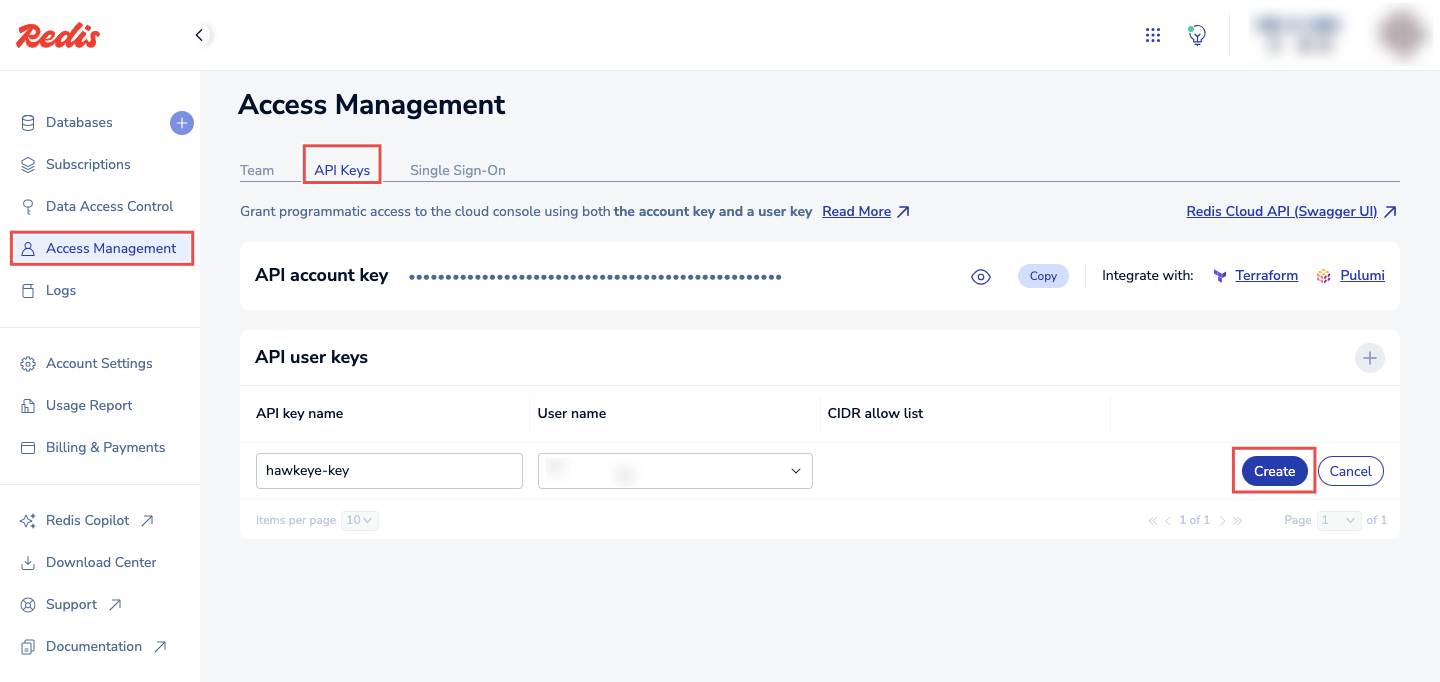This screenshot has height=682, width=1440.
Task: Reveal the API account key with eye icon
Action: [x=980, y=277]
